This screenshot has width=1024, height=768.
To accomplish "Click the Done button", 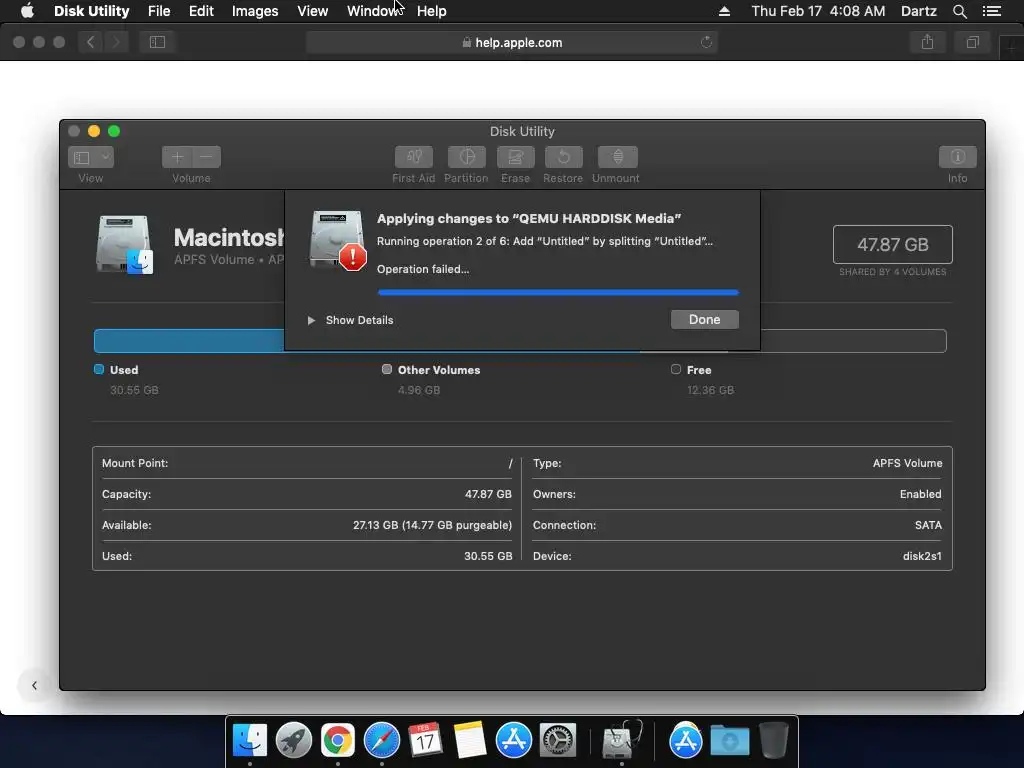I will pyautogui.click(x=705, y=319).
